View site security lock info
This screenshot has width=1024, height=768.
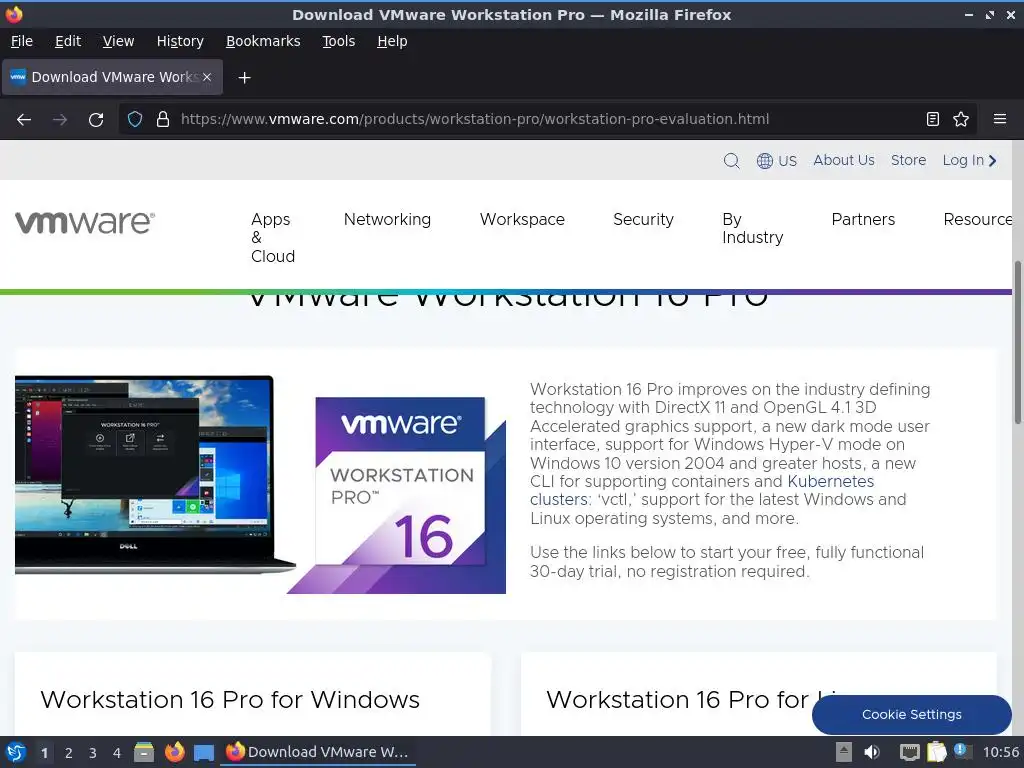(x=163, y=119)
